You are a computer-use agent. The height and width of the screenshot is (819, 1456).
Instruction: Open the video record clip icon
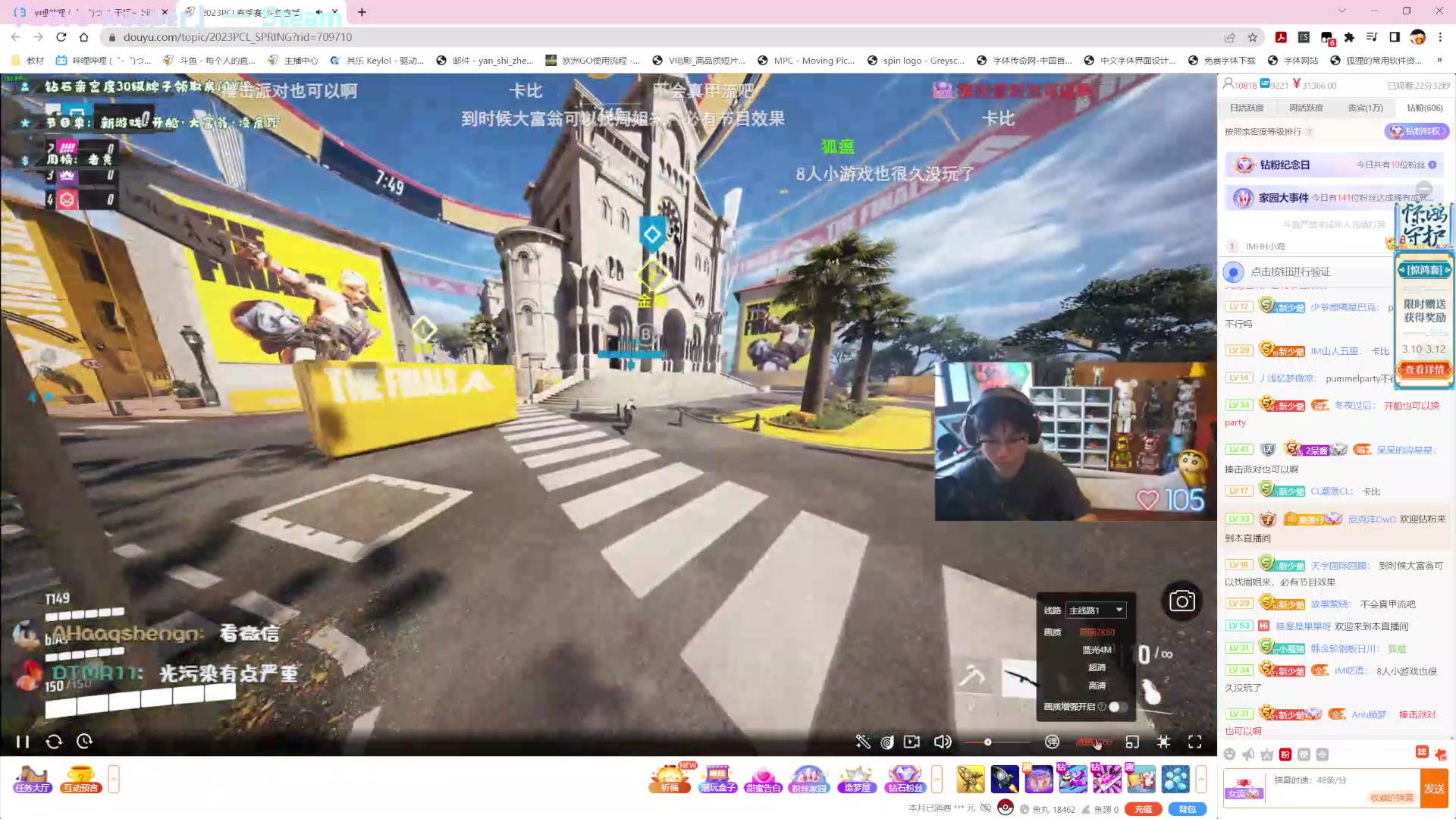(912, 742)
